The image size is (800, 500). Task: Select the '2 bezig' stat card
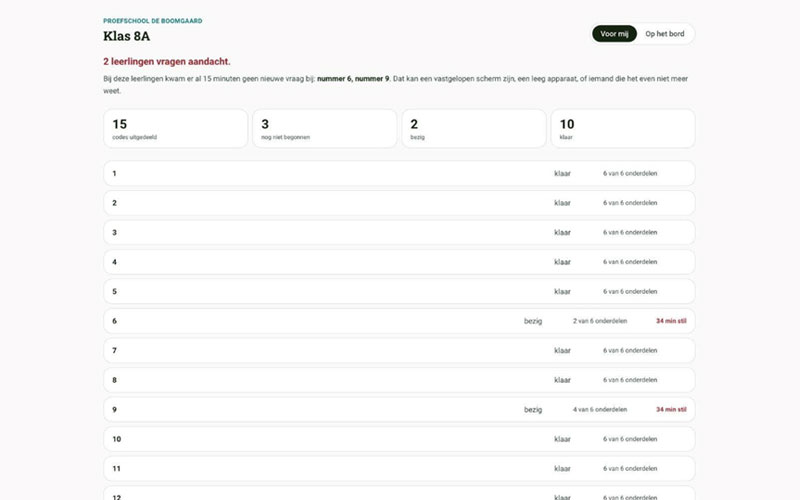click(x=473, y=129)
